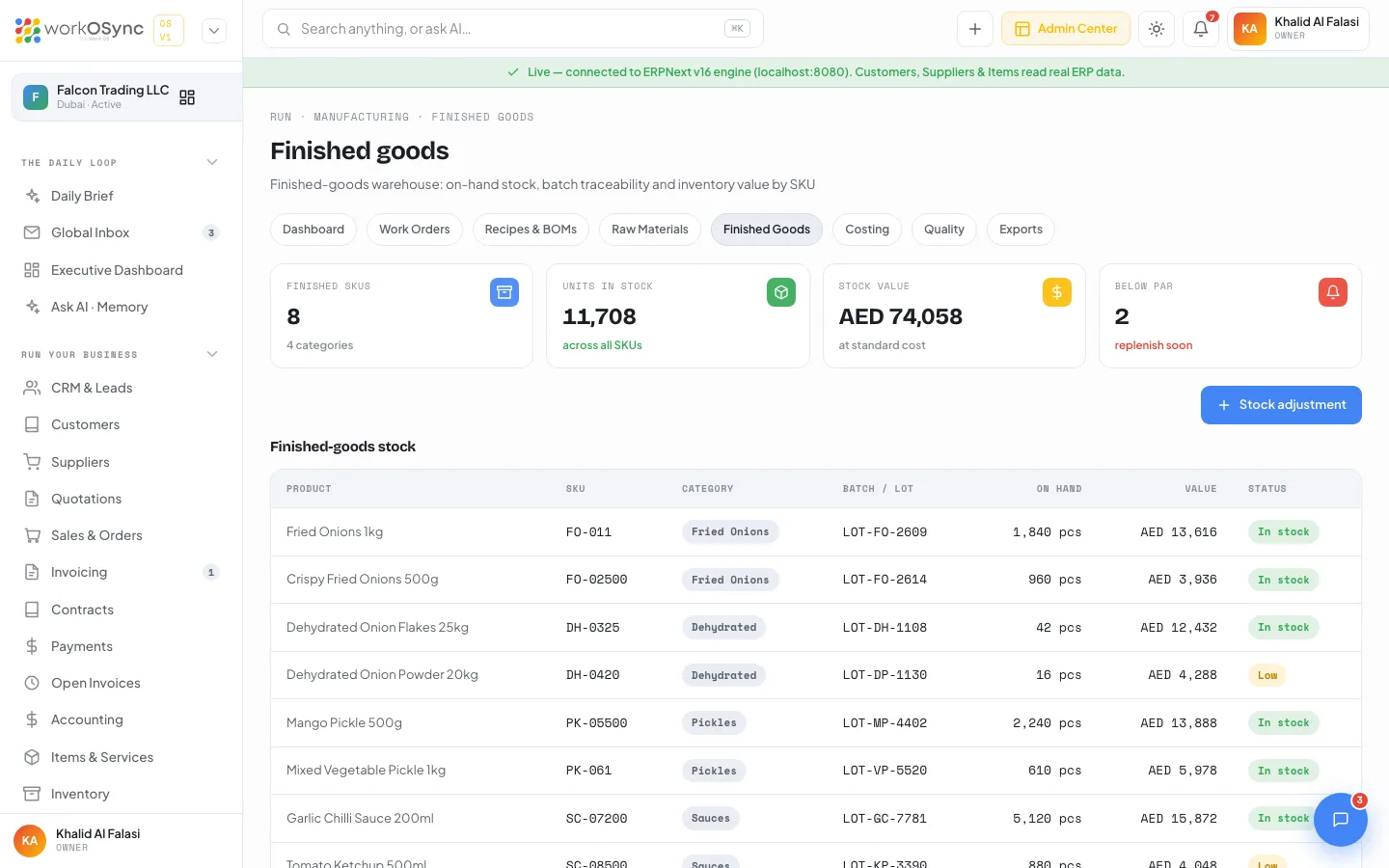Open Open Invoices clock item

tap(122, 683)
